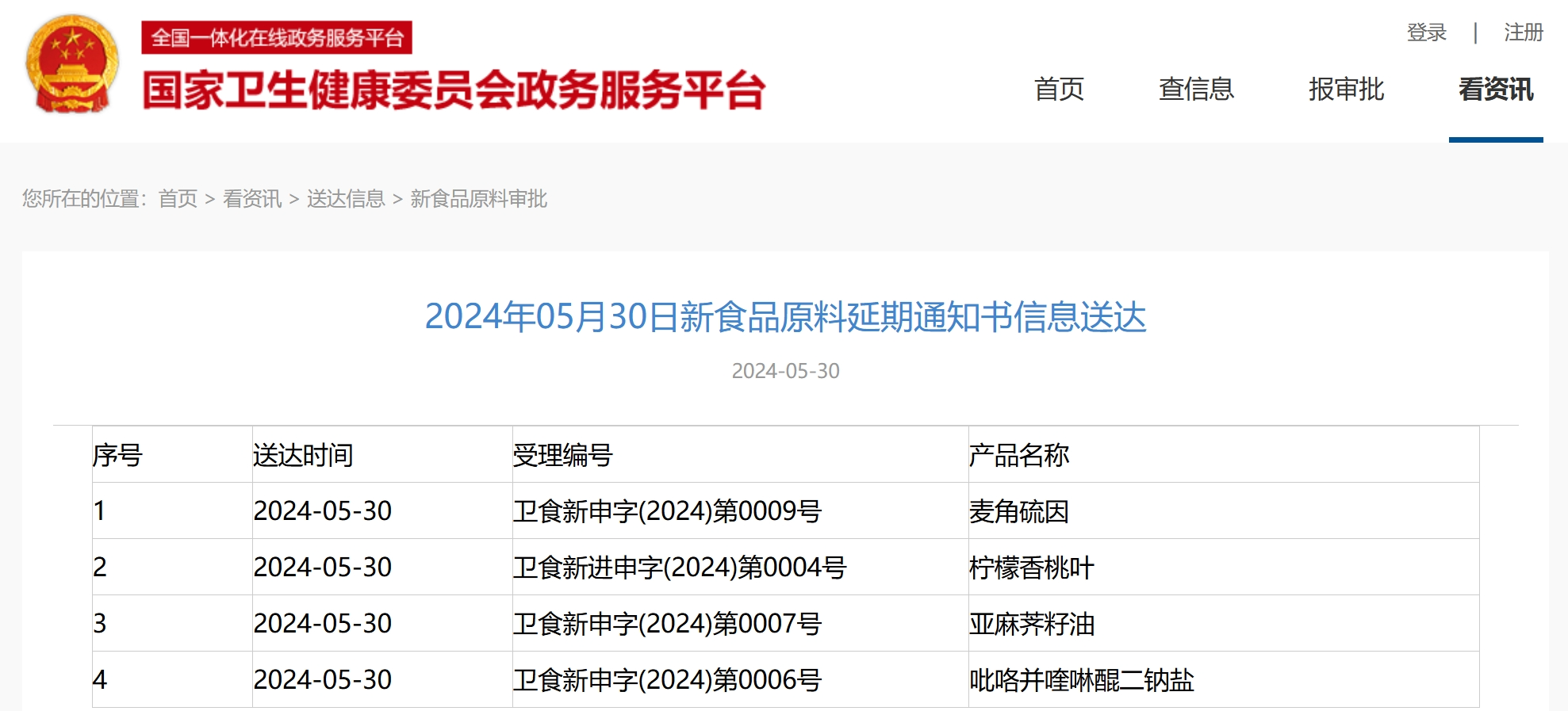Click 新食品原料审批 in the breadcrumb

tap(478, 199)
